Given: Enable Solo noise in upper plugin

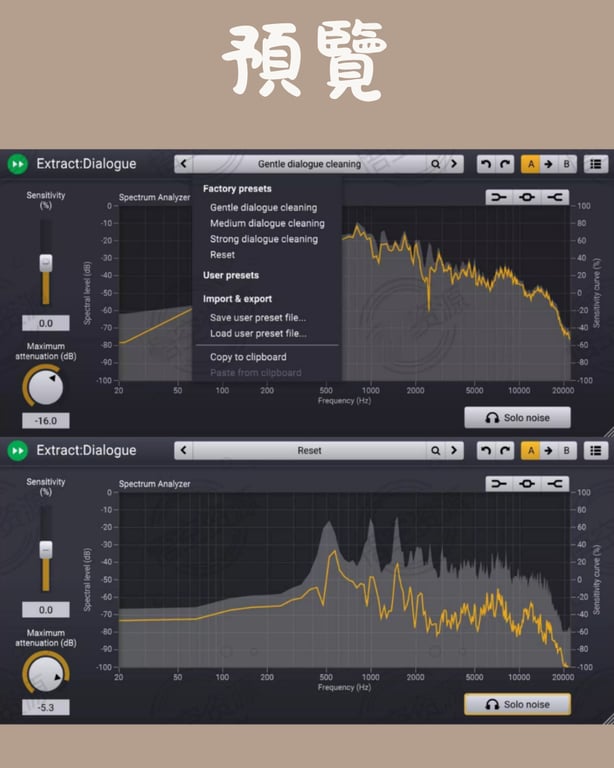Looking at the screenshot, I should pyautogui.click(x=518, y=417).
